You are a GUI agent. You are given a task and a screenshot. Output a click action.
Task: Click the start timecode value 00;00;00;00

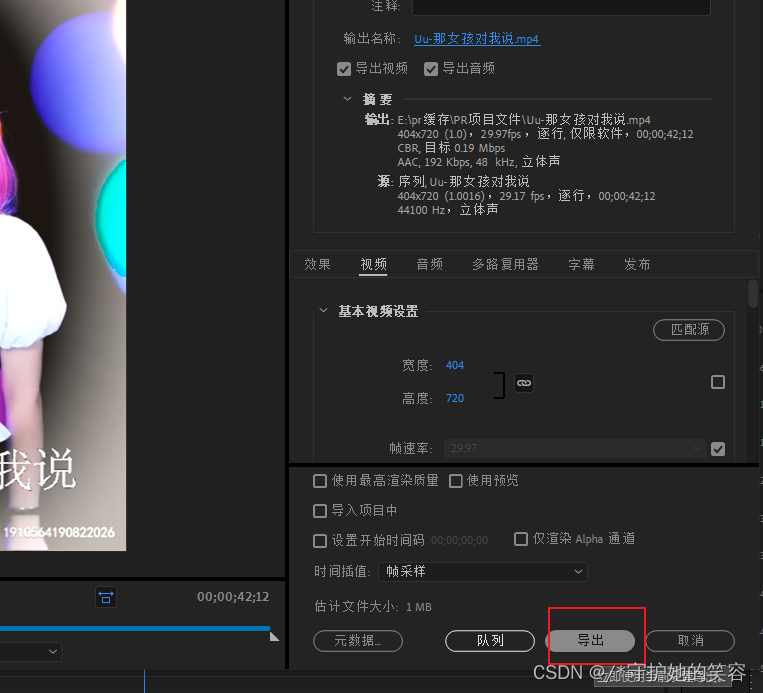(459, 540)
